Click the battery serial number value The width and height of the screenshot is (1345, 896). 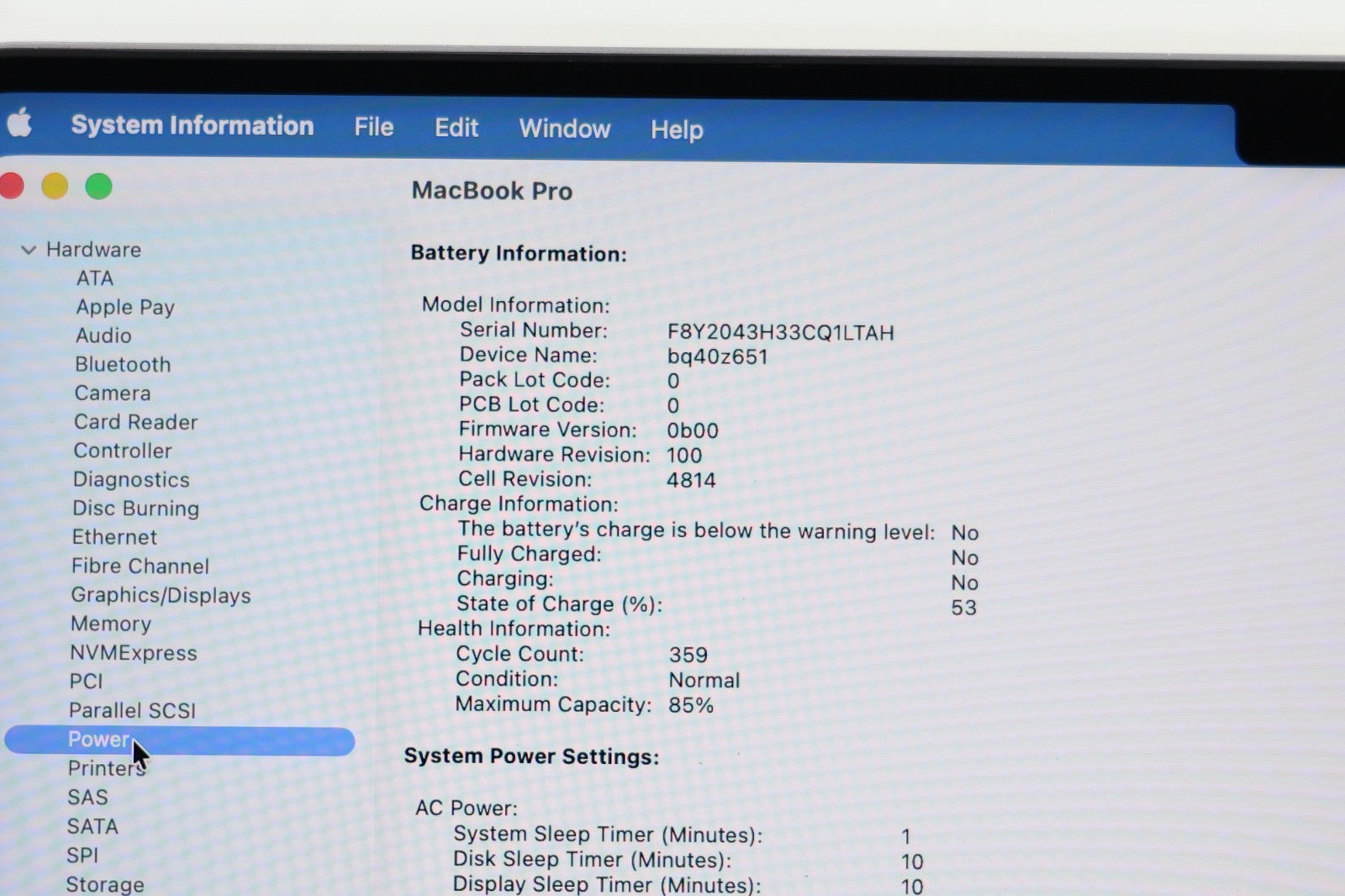click(779, 333)
